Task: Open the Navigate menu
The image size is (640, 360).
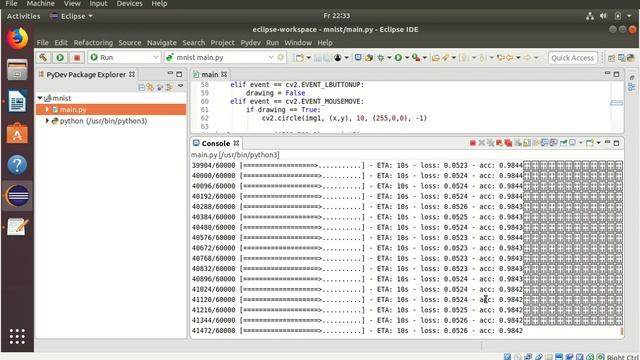Action: pos(162,42)
